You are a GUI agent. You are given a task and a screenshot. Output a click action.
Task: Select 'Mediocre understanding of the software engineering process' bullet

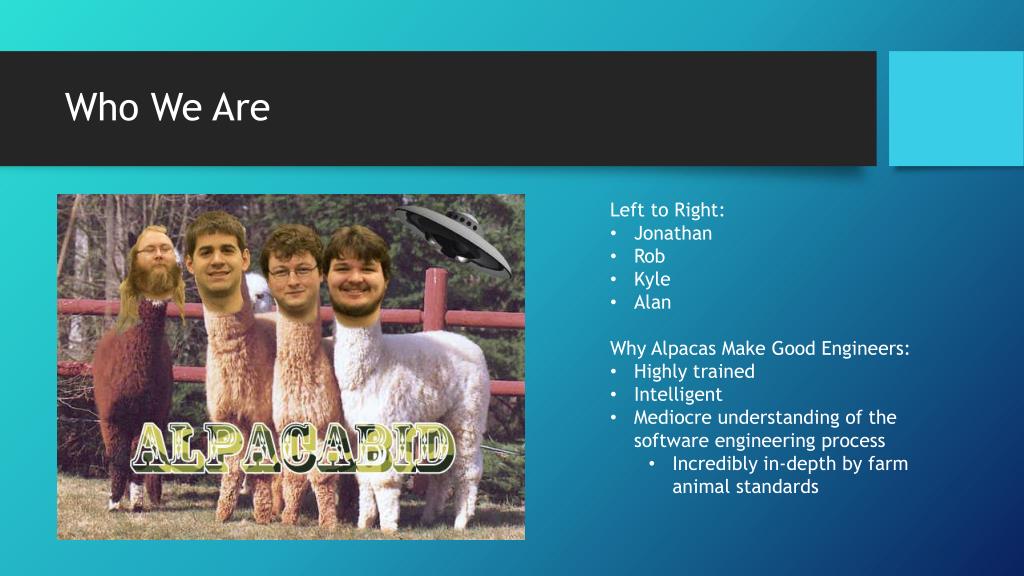point(765,428)
